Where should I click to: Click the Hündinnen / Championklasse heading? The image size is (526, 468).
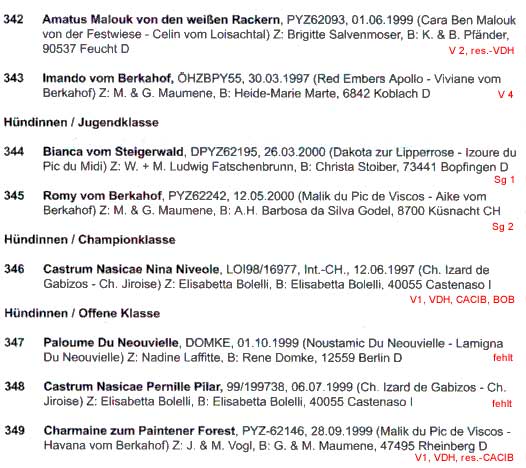[x=90, y=240]
